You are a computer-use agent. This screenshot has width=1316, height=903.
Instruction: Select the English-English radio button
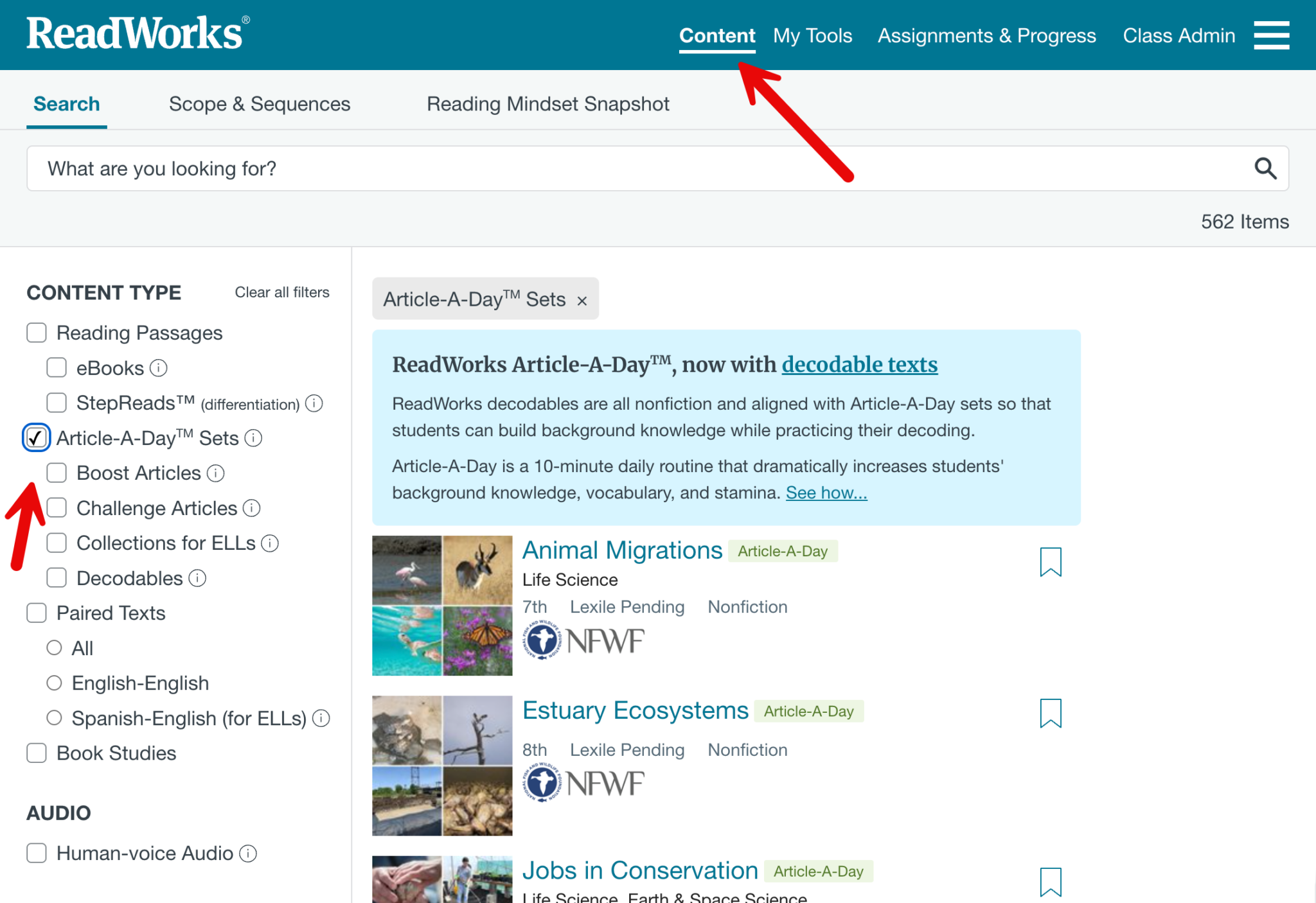coord(54,683)
